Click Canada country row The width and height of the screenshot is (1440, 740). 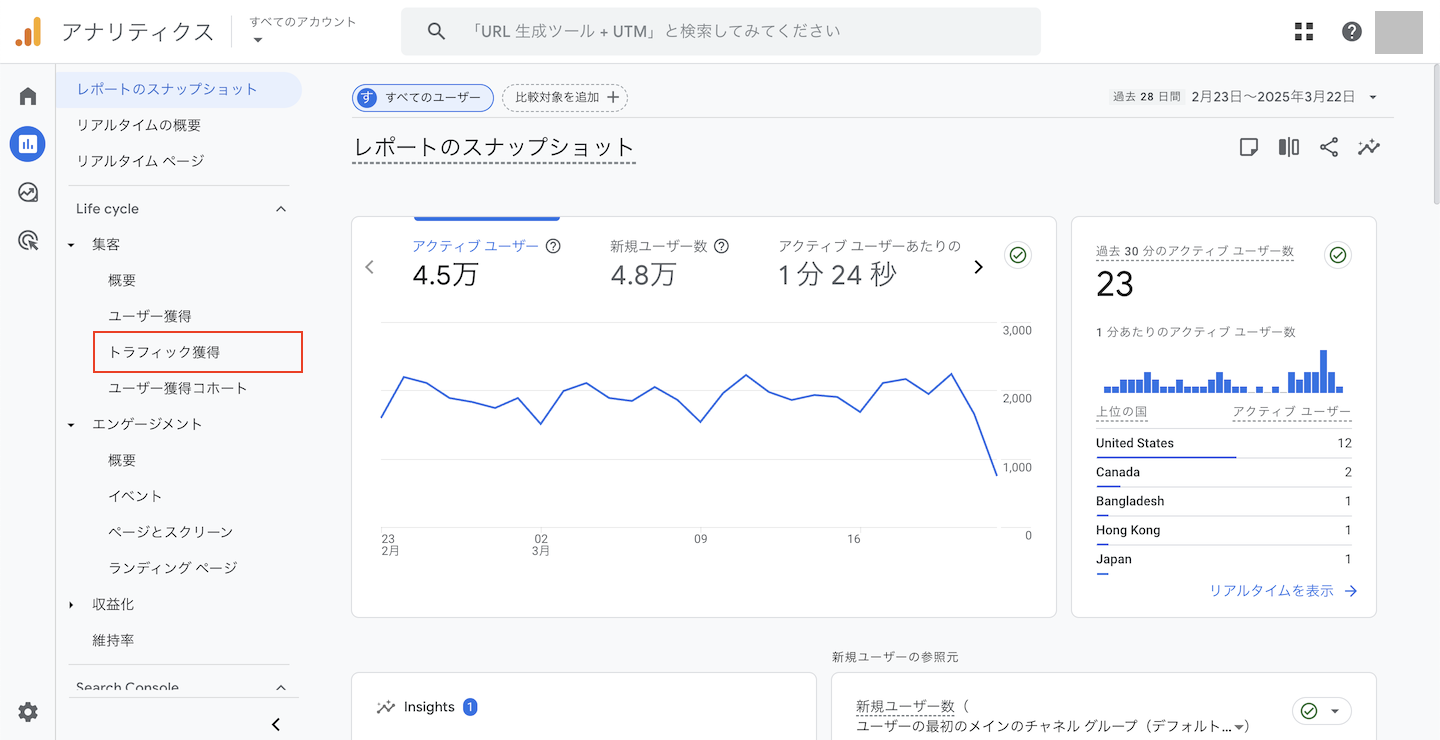point(1224,472)
